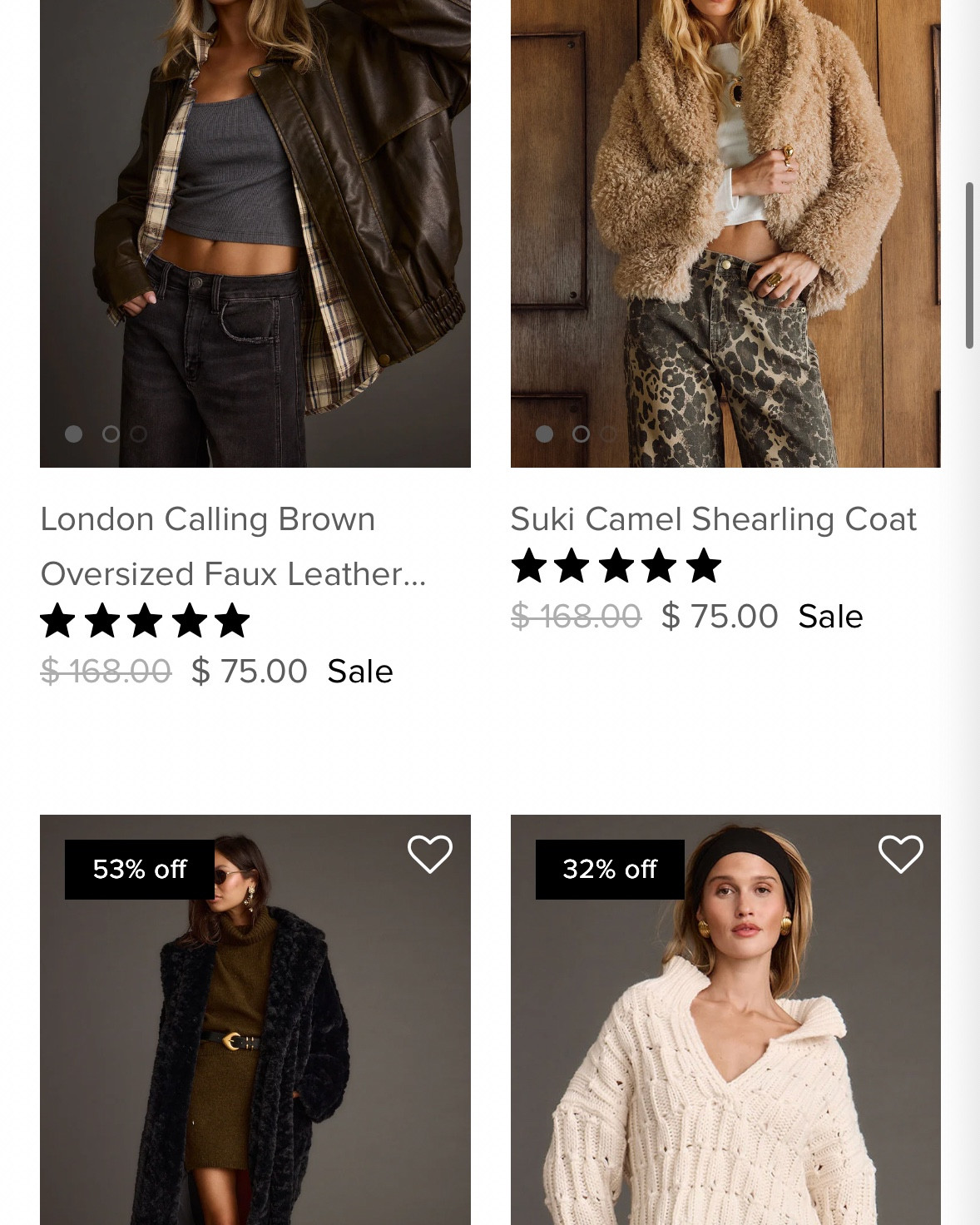Open the "Suki Camel Shearling Coat" product page
The width and height of the screenshot is (980, 1225).
tap(713, 518)
